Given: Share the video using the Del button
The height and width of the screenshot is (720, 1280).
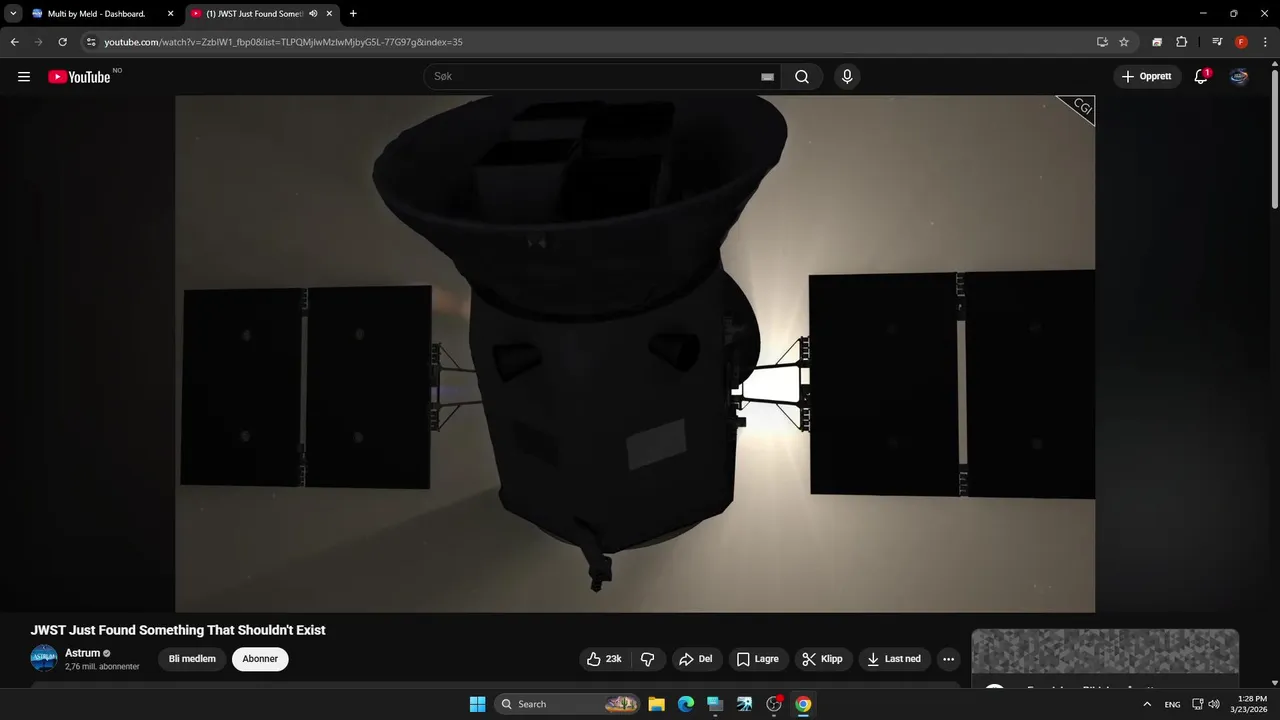Looking at the screenshot, I should click(696, 659).
